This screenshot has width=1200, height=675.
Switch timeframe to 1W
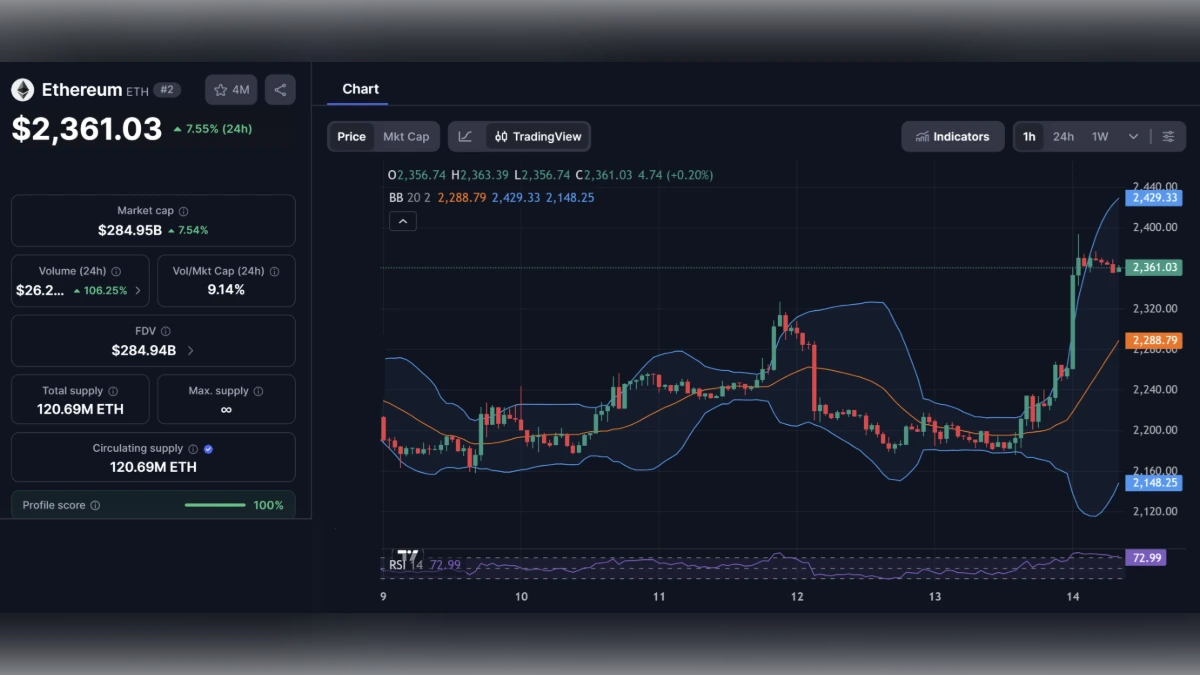(x=1098, y=136)
